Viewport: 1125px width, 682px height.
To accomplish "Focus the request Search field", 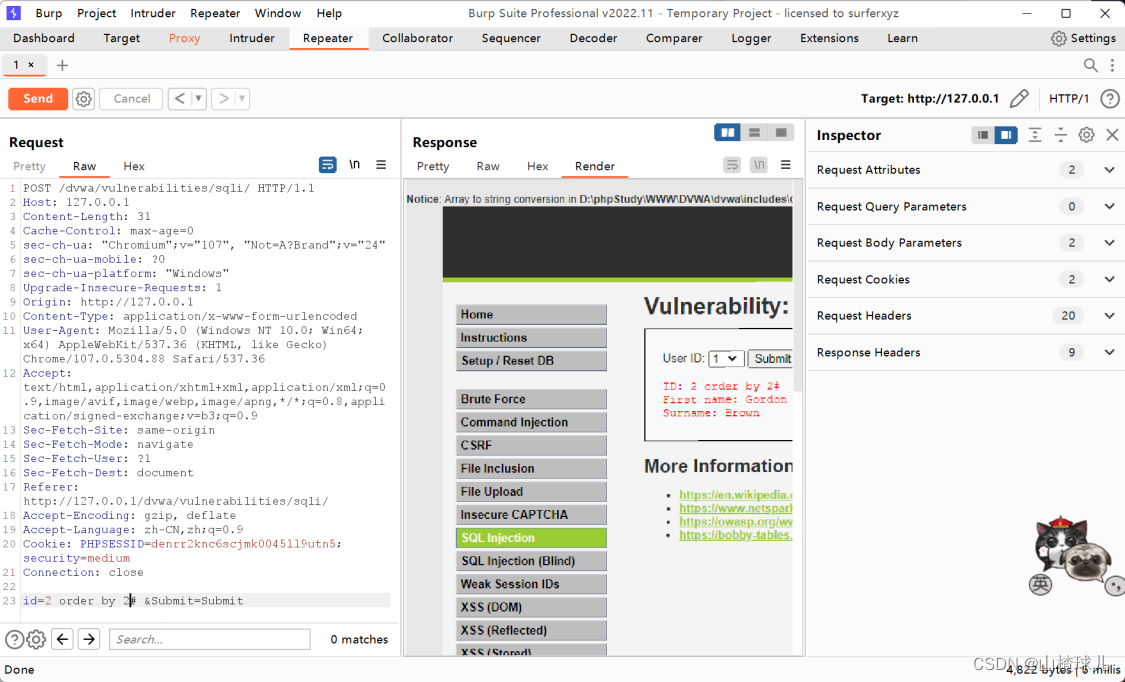I will point(210,639).
